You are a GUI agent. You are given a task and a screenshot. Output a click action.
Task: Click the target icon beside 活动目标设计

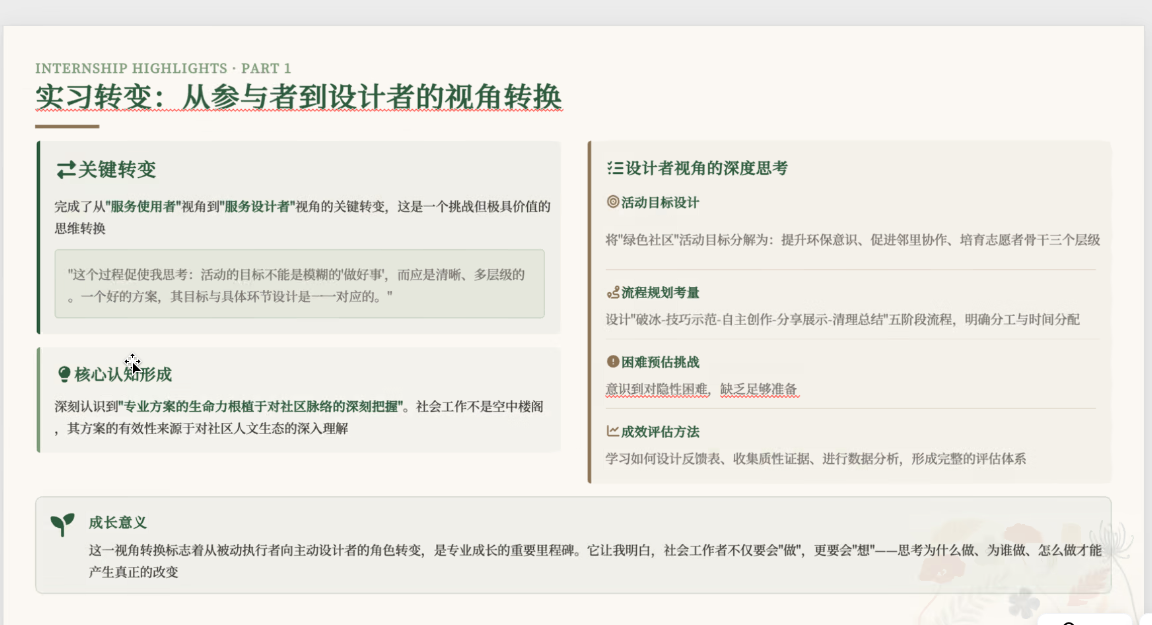point(613,202)
